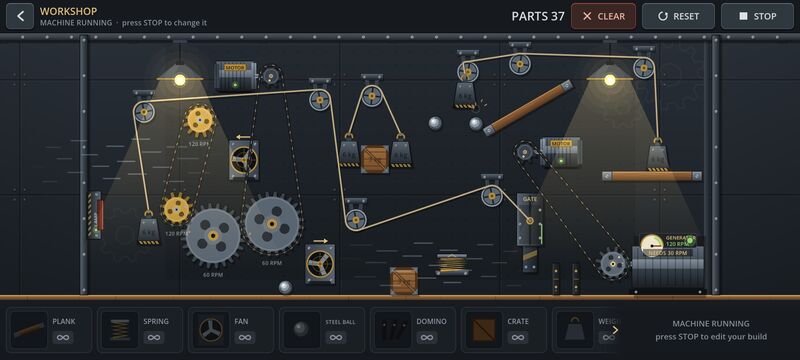Image resolution: width=800 pixels, height=360 pixels.
Task: Select the horizontal plank under right weight
Action: pos(652,176)
